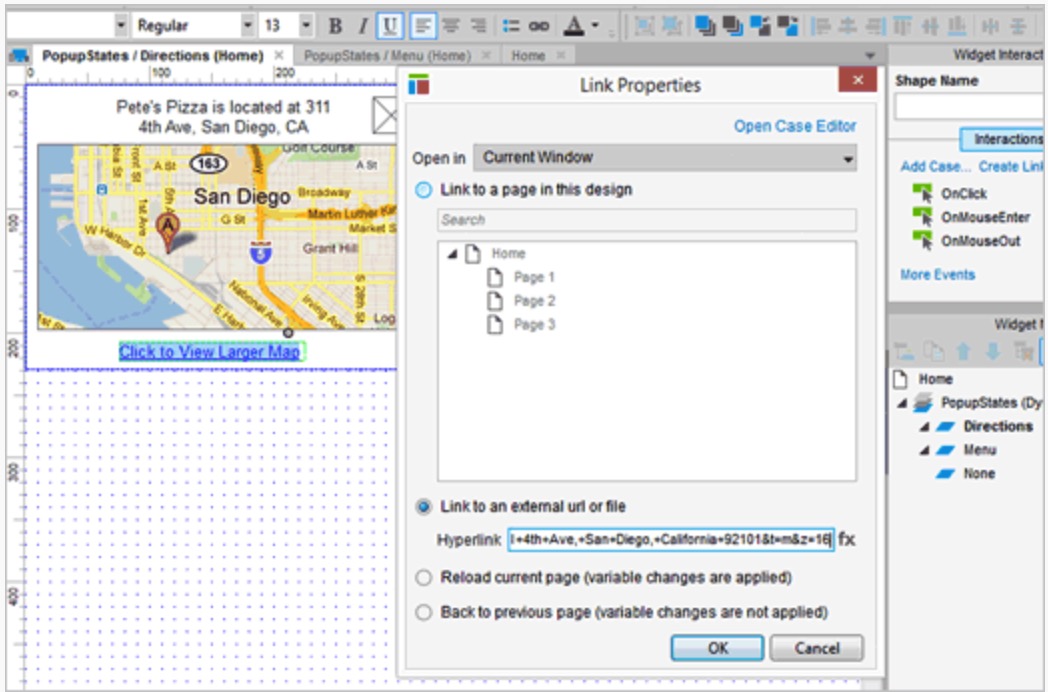
Task: Collapse the Home node in page tree
Action: (x=452, y=254)
